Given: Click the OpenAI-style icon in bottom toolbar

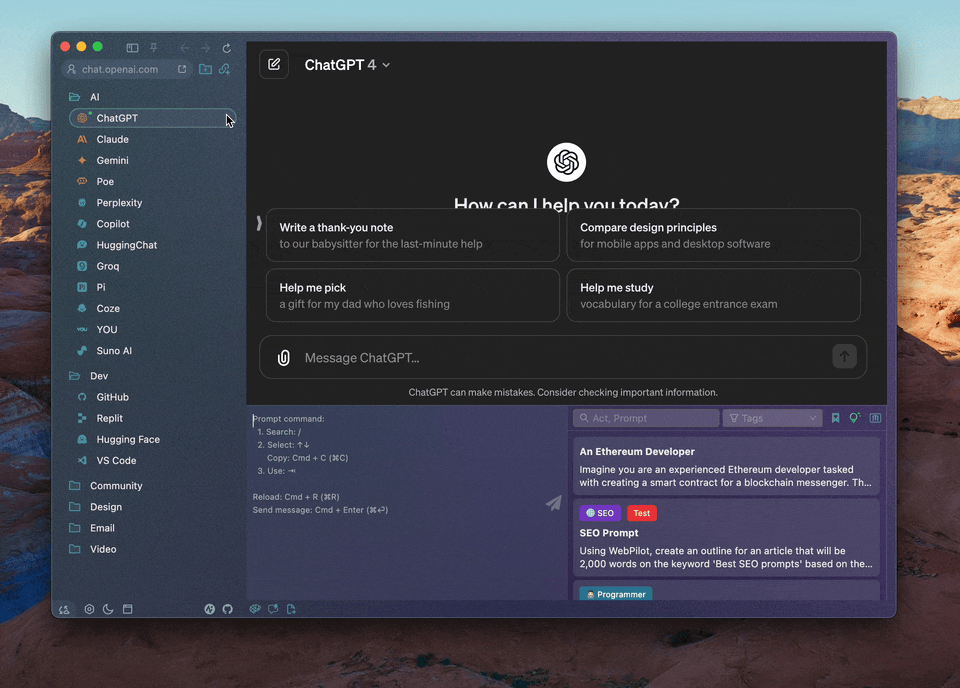Looking at the screenshot, I should [x=255, y=609].
